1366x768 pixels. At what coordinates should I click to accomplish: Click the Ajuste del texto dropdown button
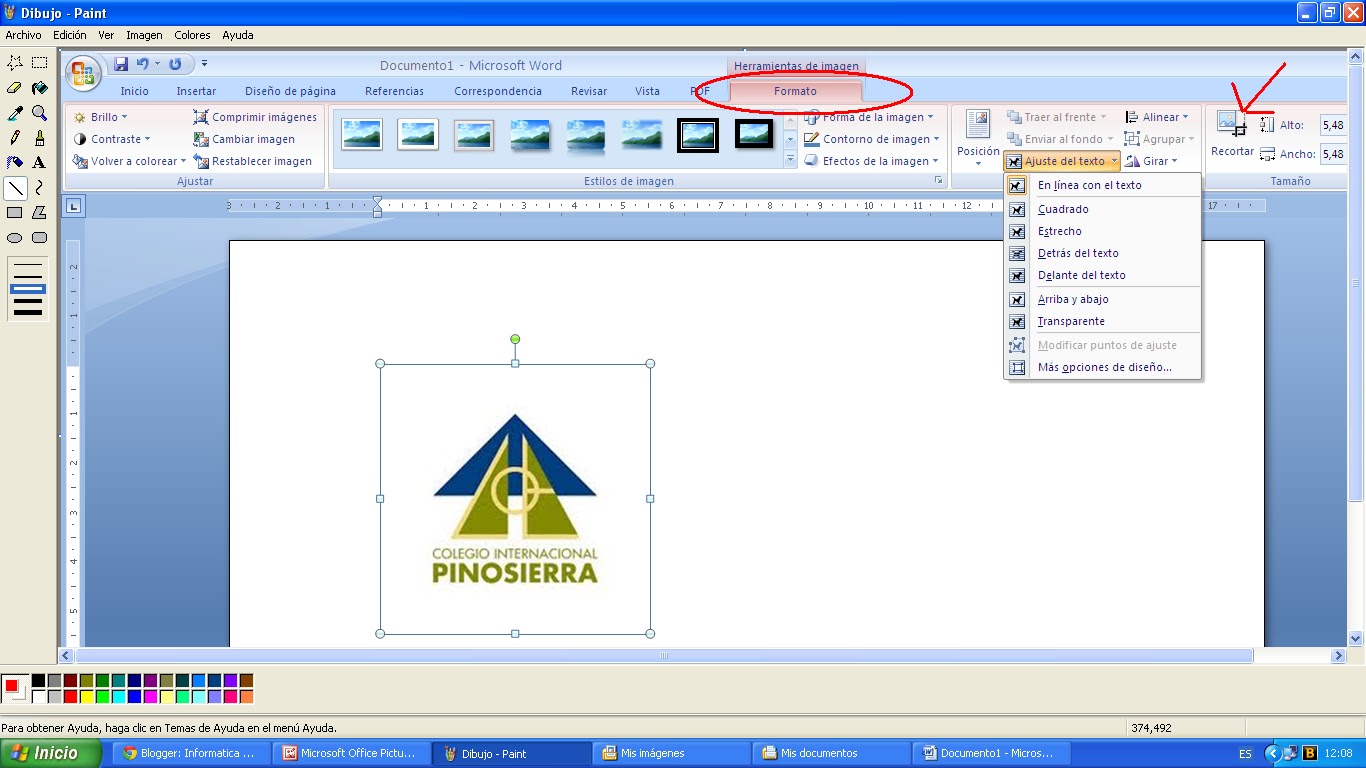pos(1062,161)
